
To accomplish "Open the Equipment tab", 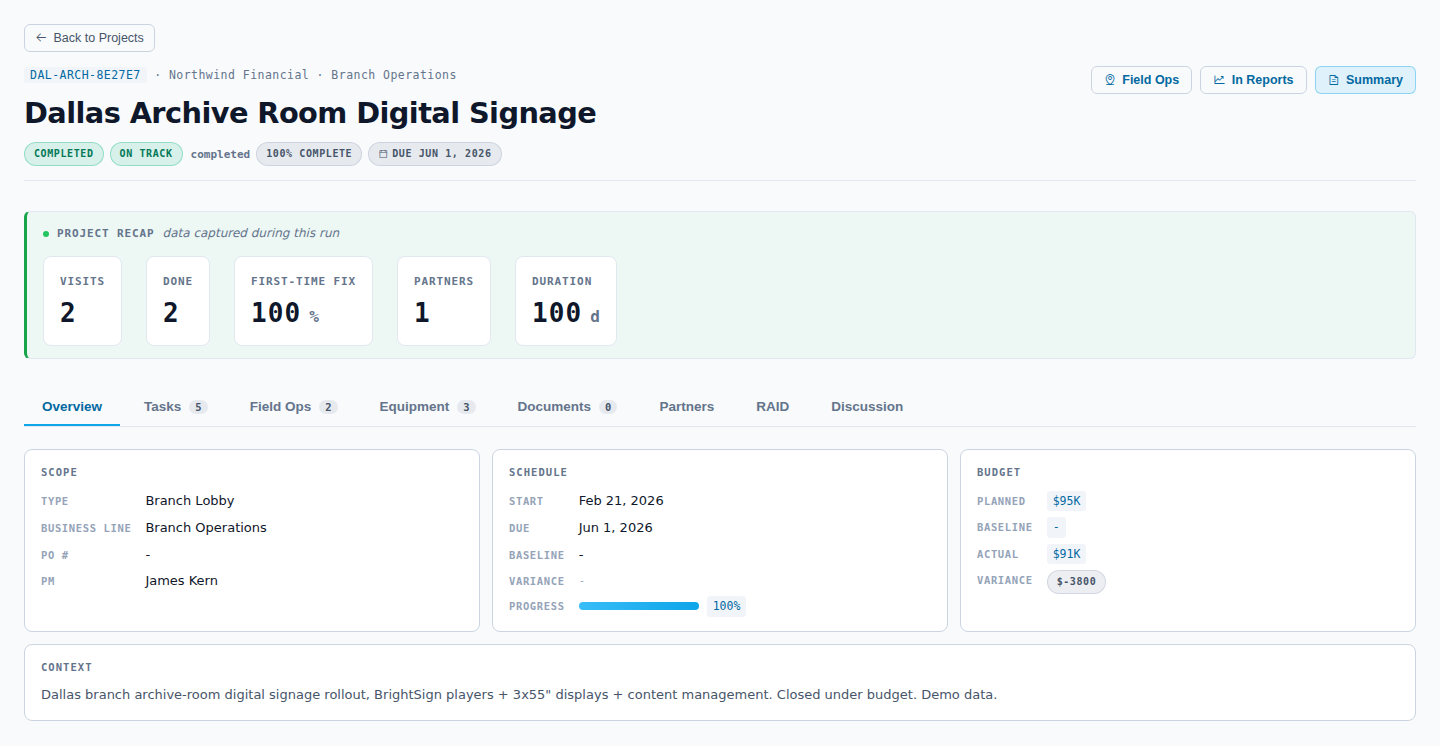I will 427,407.
